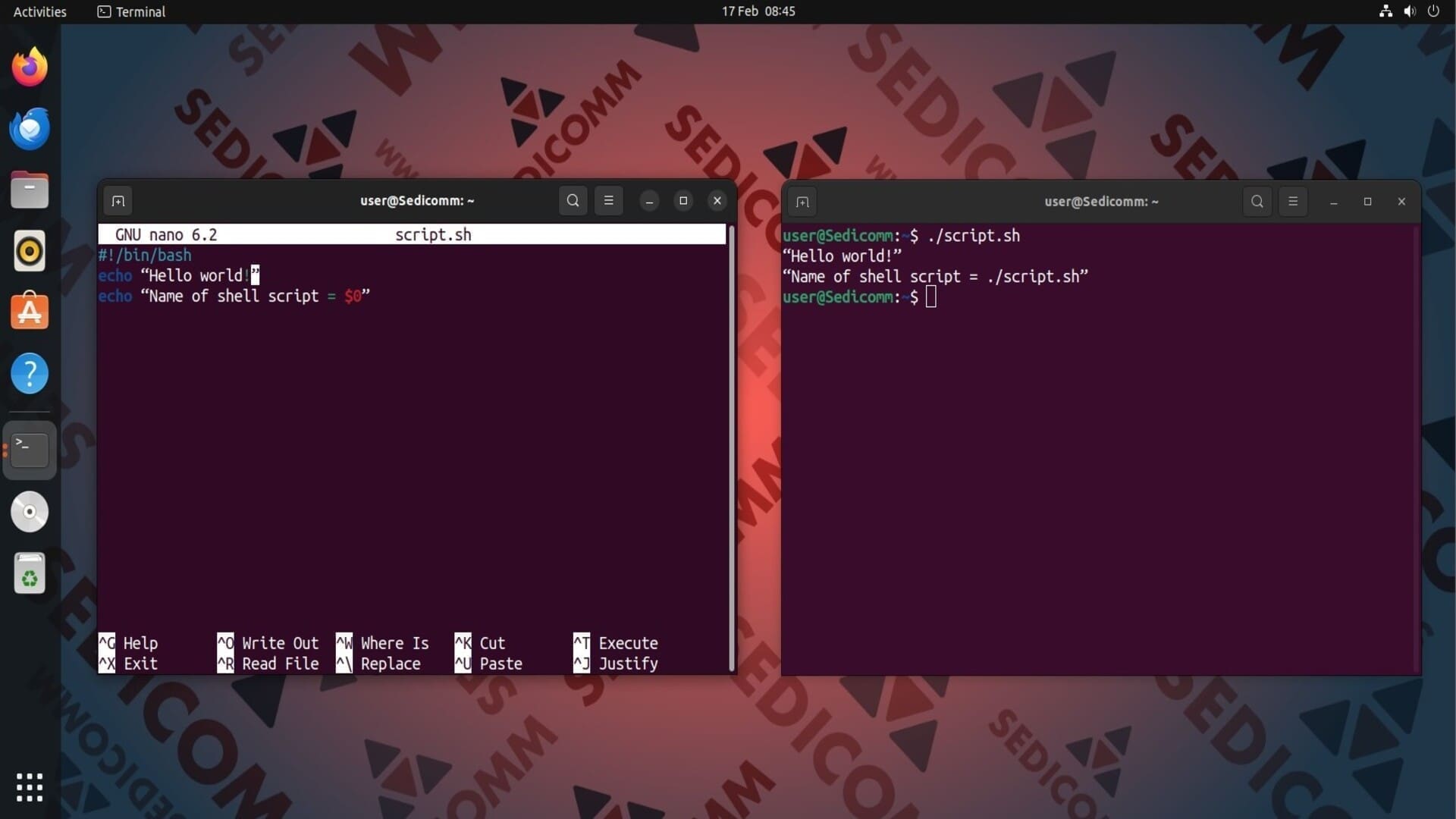Open the Terminal app menu in top bar
1456x819 pixels.
pos(131,11)
